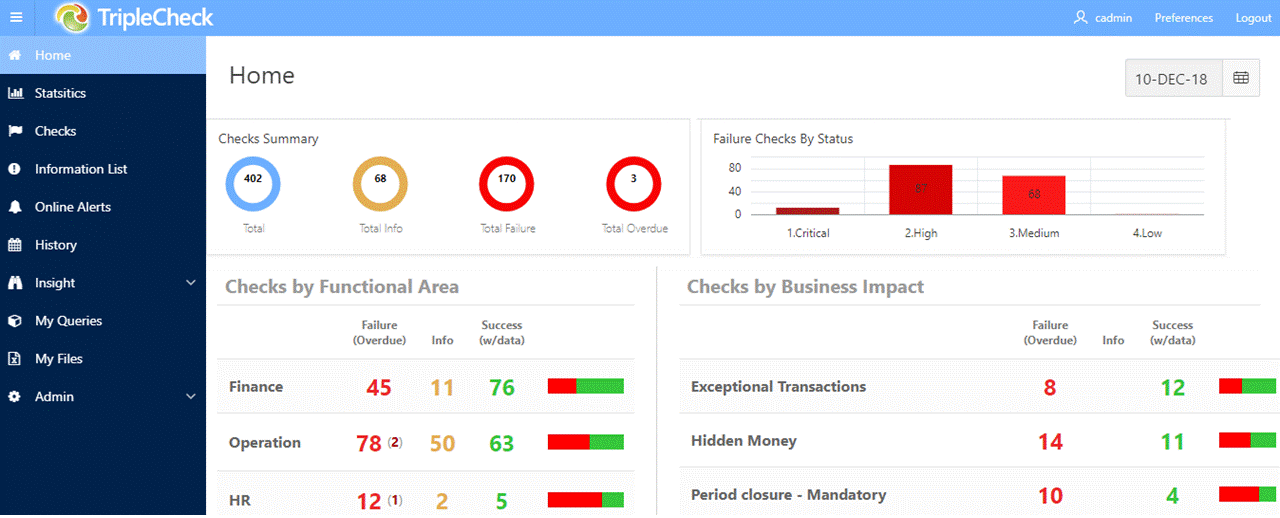Viewport: 1280px width, 518px height.
Task: Expand the Insight menu chevron
Action: point(191,283)
